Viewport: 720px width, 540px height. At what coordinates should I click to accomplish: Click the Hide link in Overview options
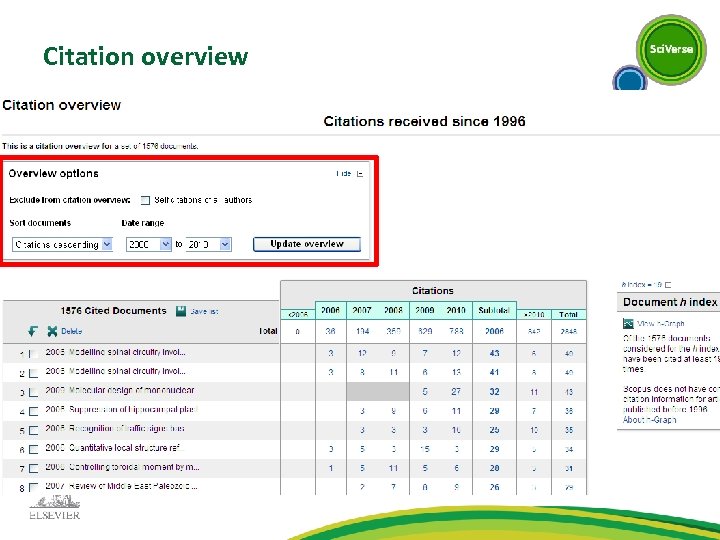[344, 173]
